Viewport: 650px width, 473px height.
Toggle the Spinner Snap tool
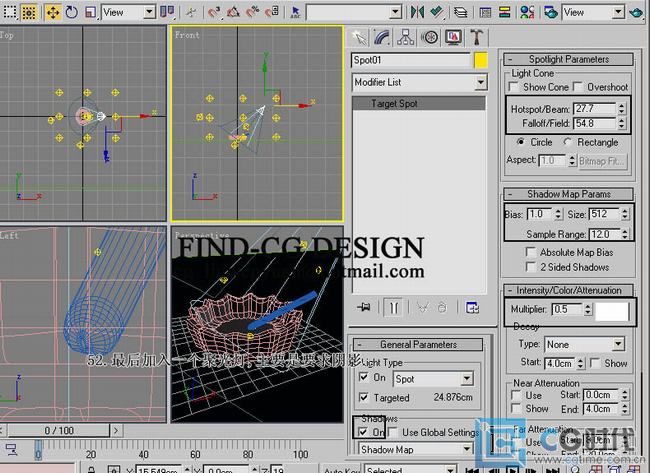pyautogui.click(x=272, y=12)
